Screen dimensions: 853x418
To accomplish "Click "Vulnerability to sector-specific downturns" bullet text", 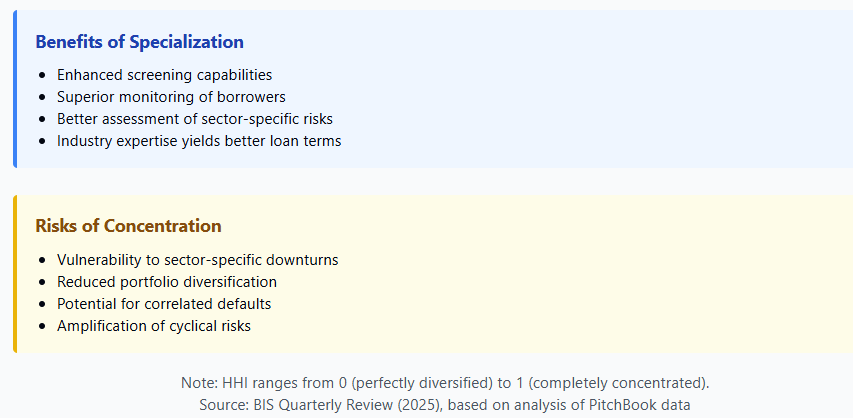I will coord(197,260).
